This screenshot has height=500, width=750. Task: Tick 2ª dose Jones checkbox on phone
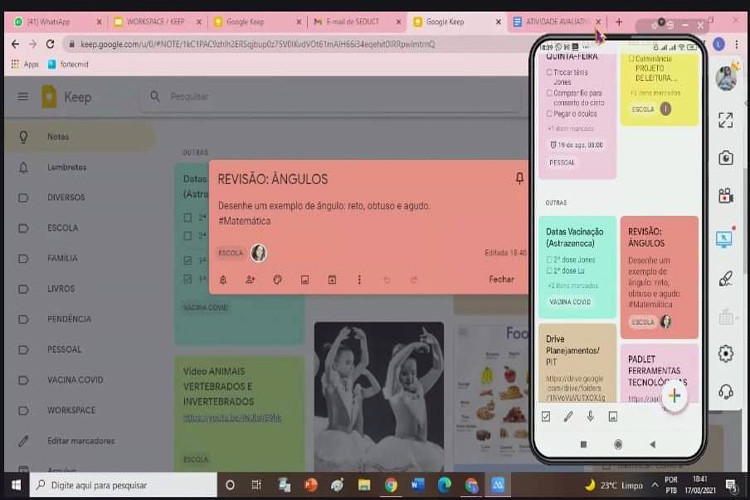[549, 260]
